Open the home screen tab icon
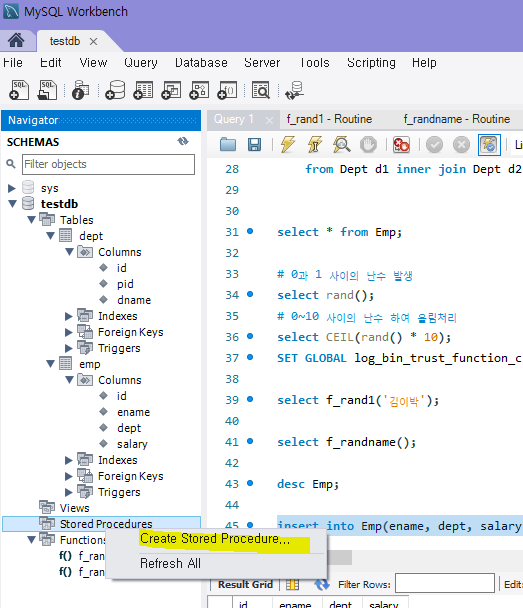Viewport: 523px width, 608px height. coord(16,40)
